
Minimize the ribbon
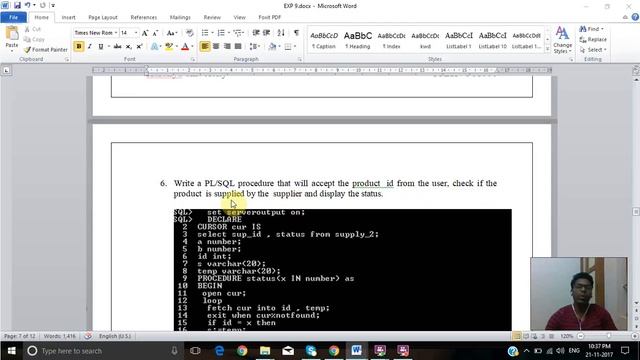click(x=625, y=17)
